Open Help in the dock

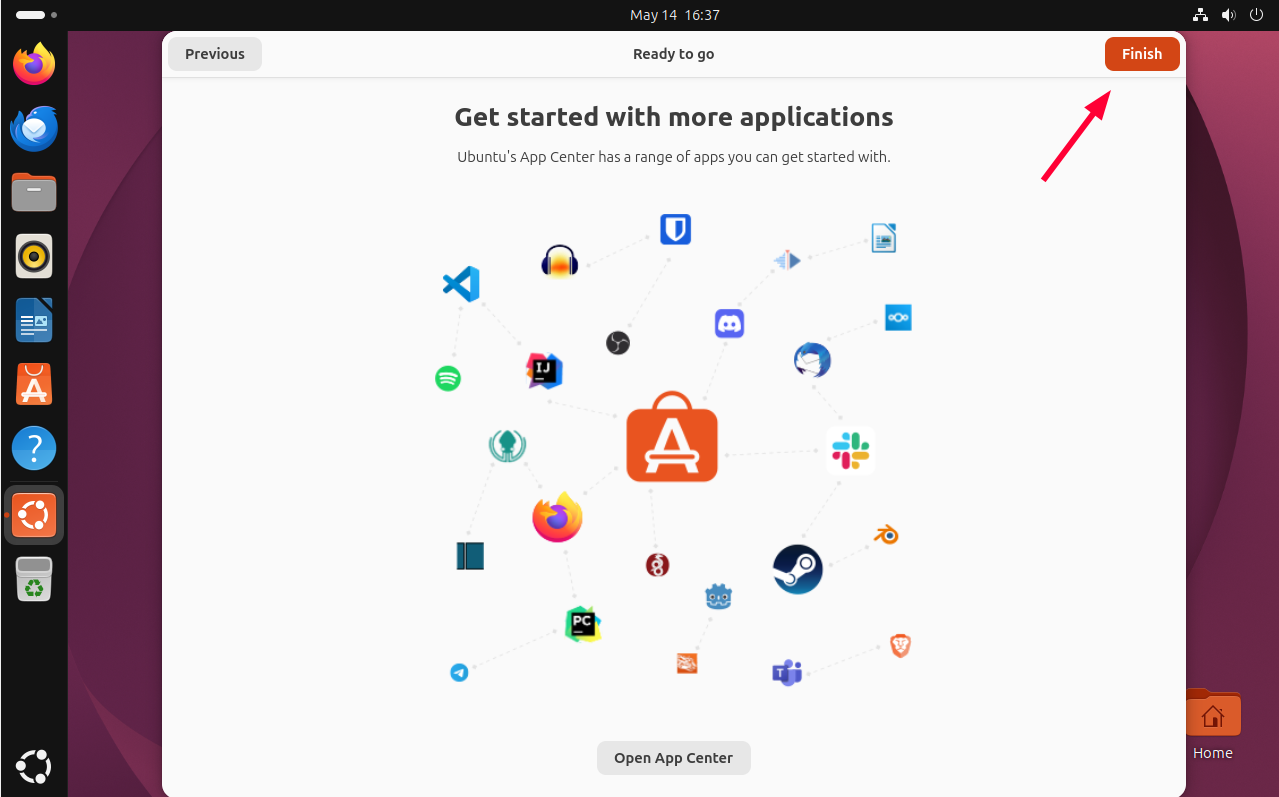[x=34, y=448]
